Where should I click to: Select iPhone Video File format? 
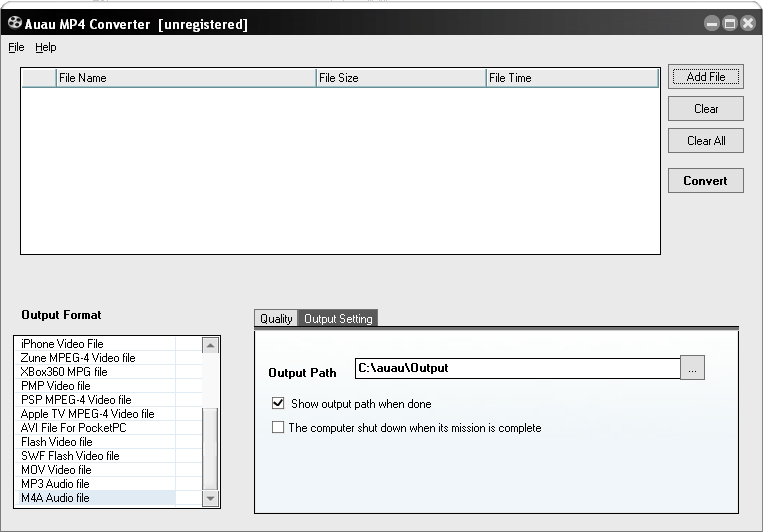point(97,344)
